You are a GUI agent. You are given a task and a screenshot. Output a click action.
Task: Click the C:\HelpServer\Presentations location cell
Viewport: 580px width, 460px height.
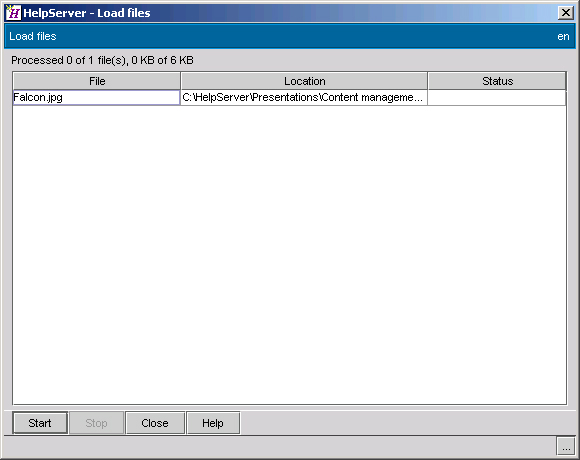[304, 98]
